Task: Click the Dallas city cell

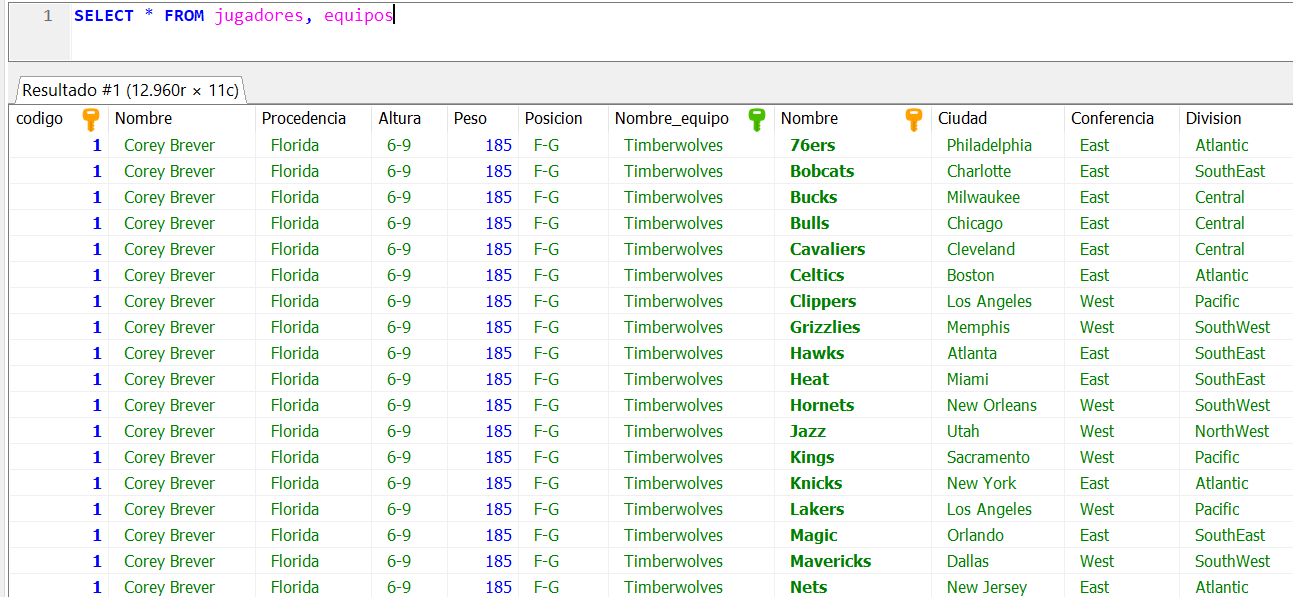Action: (x=968, y=561)
